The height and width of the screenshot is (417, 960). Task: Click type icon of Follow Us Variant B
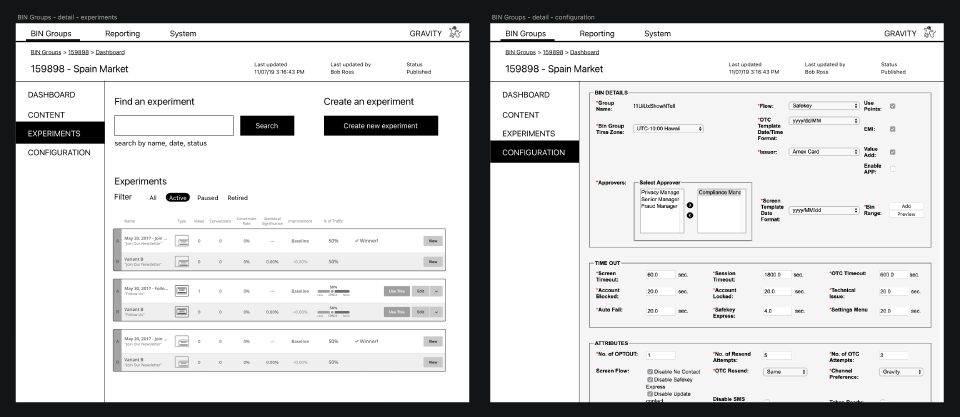182,312
